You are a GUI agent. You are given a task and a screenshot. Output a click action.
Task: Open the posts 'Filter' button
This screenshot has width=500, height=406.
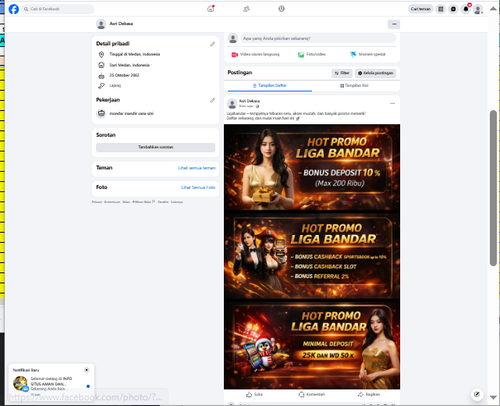[x=342, y=73]
